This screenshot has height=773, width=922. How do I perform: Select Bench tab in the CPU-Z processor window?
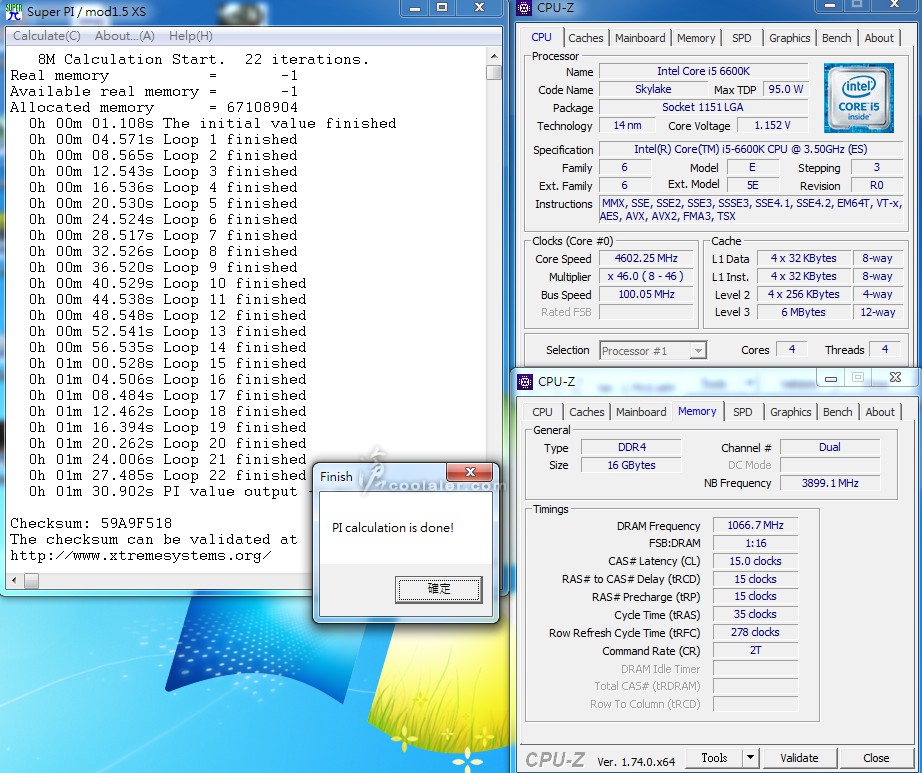click(836, 38)
